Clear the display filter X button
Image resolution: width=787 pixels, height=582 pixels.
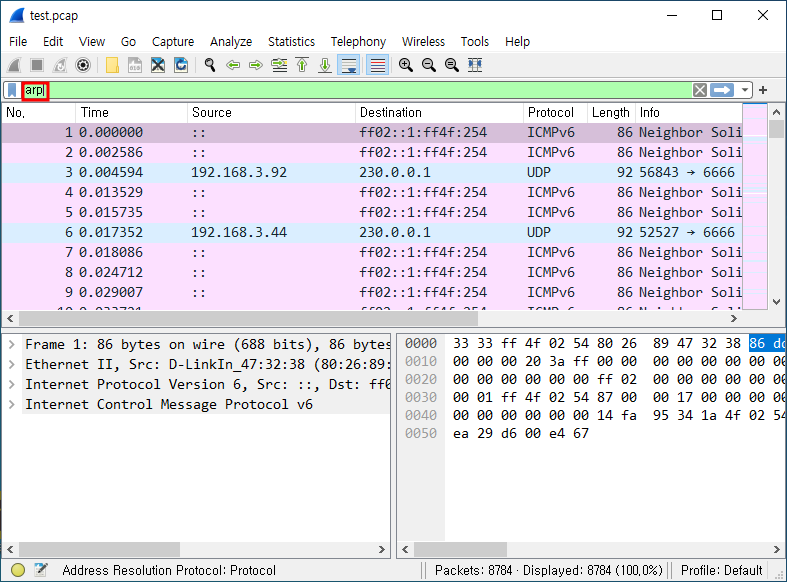[x=700, y=90]
